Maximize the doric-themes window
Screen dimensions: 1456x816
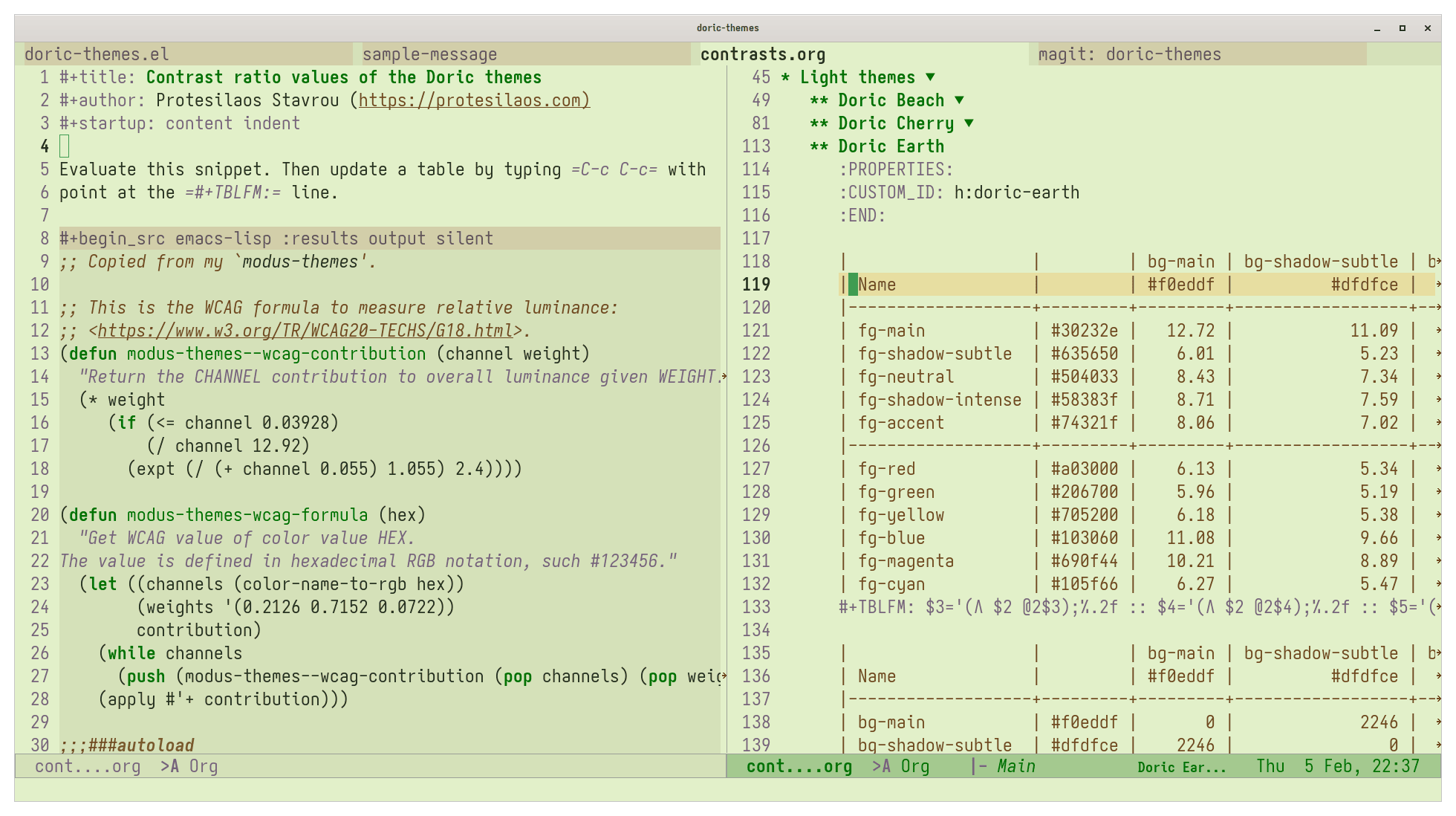(x=1403, y=28)
